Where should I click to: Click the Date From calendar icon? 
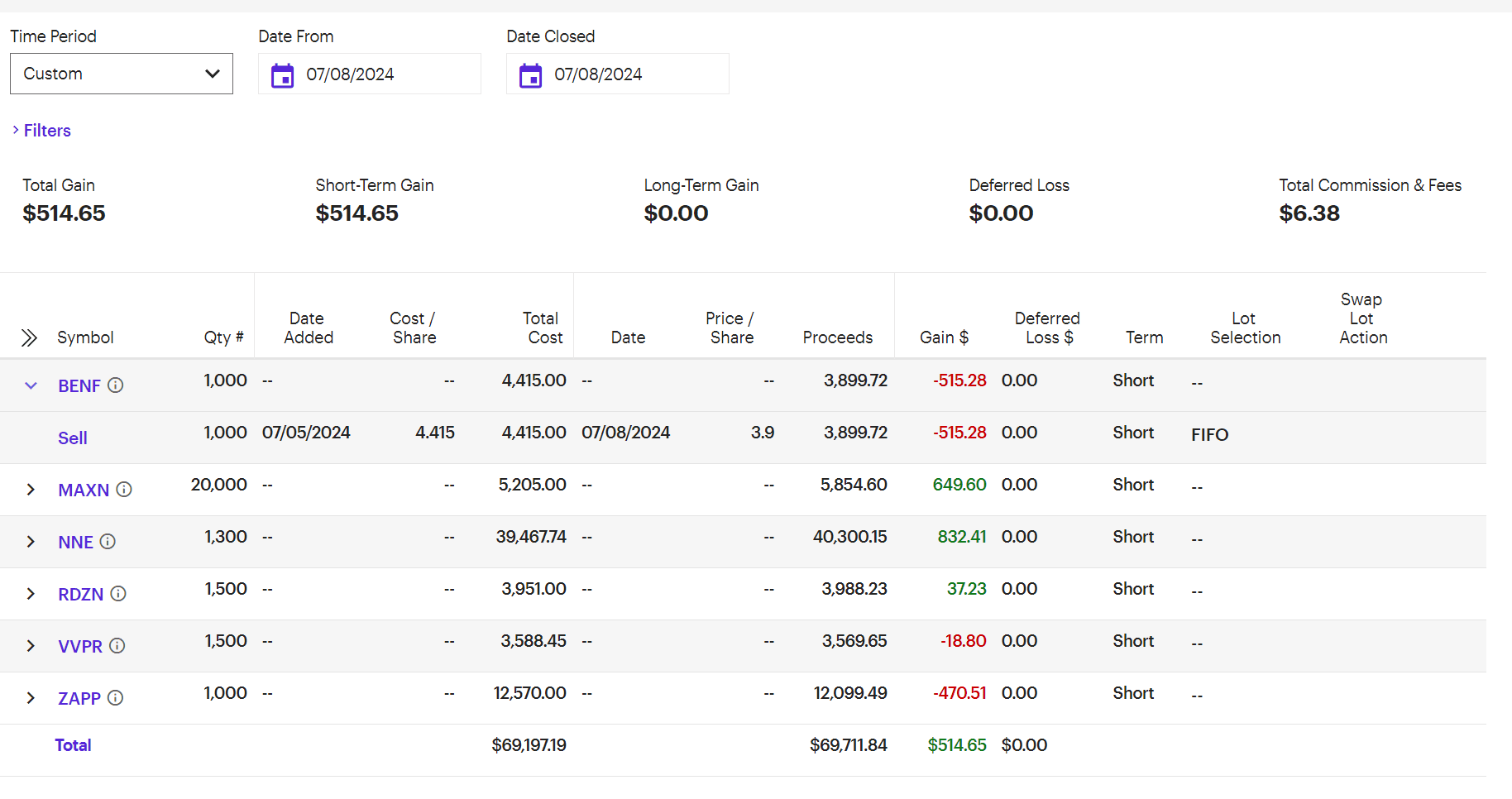coord(282,75)
